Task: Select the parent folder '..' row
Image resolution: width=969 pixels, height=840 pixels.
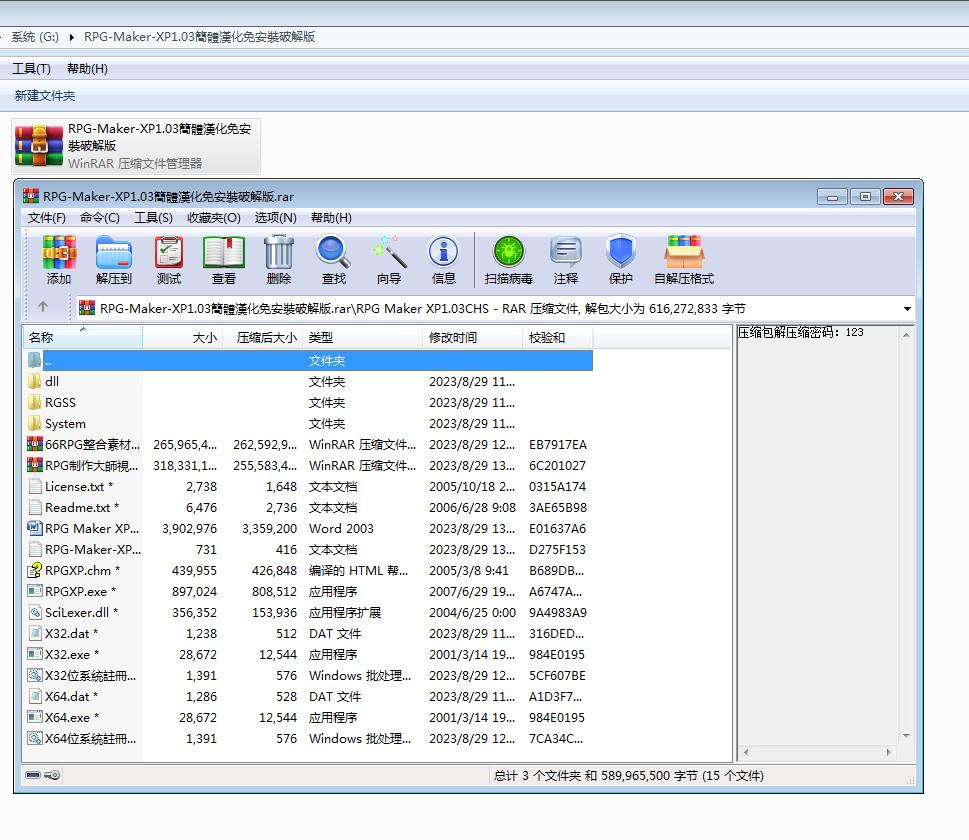Action: 309,360
